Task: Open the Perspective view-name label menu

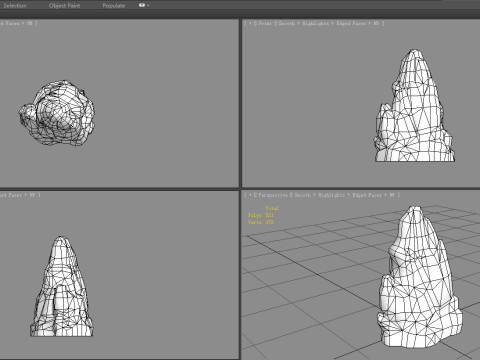Action: point(273,195)
